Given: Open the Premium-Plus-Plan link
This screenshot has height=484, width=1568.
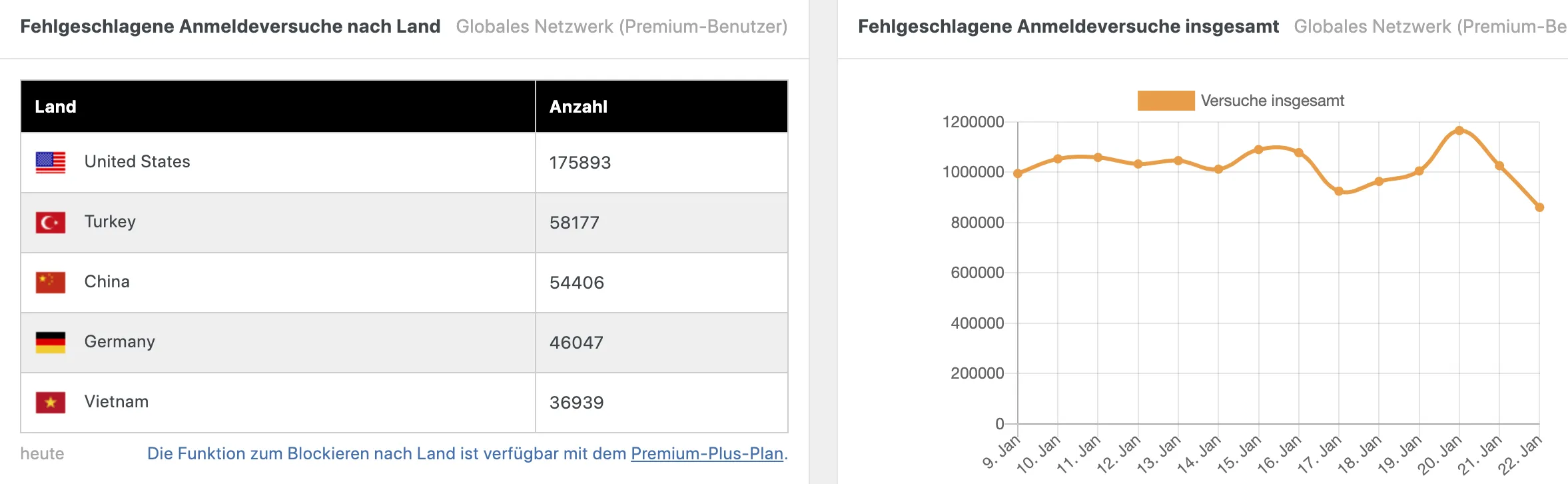Looking at the screenshot, I should pos(707,453).
